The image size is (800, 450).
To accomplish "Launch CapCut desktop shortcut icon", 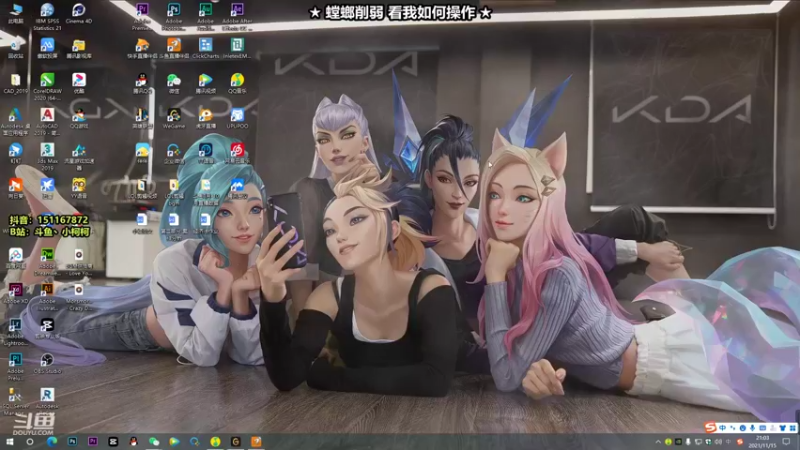I will click(x=47, y=328).
